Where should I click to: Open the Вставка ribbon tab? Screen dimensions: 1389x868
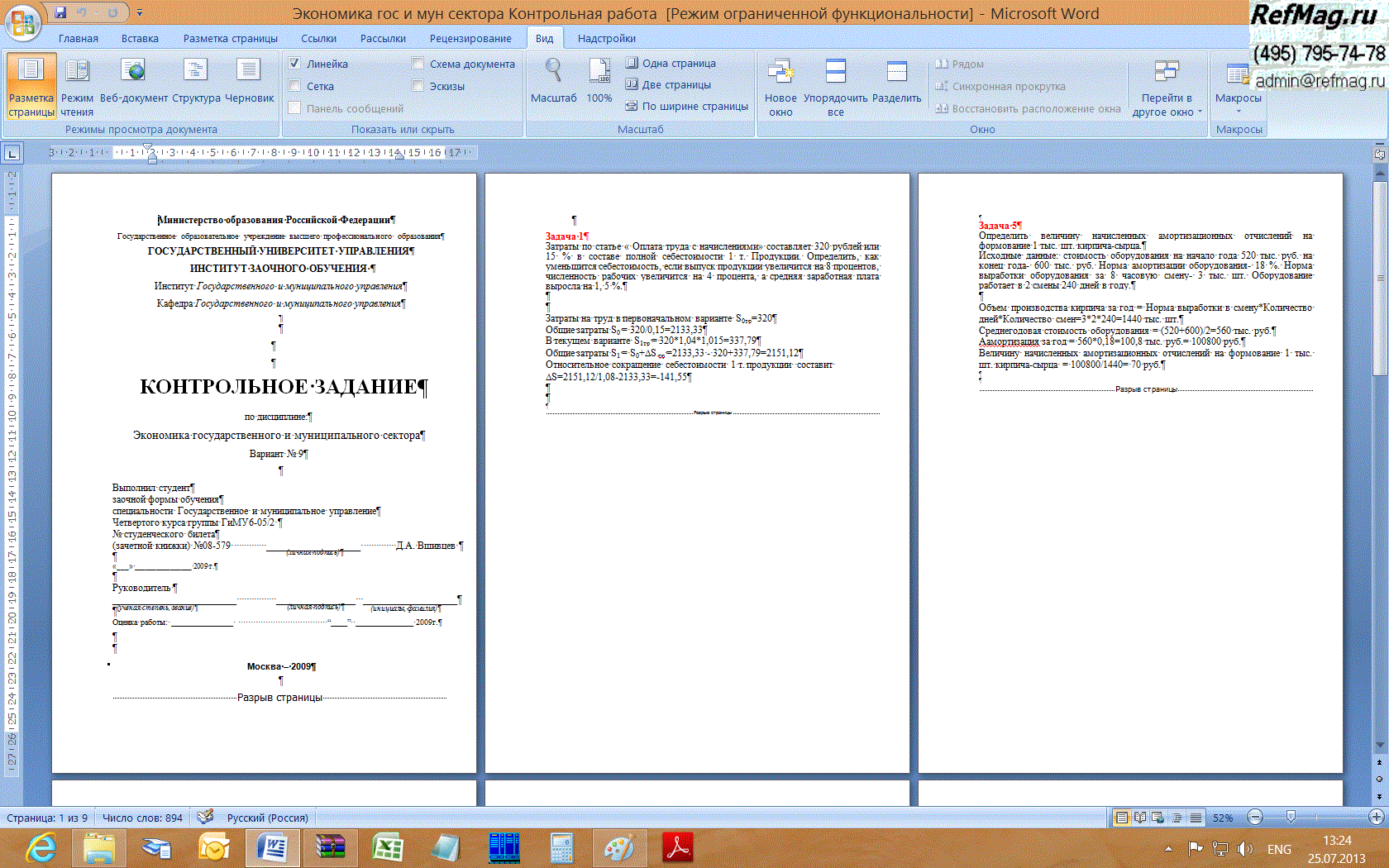click(140, 38)
